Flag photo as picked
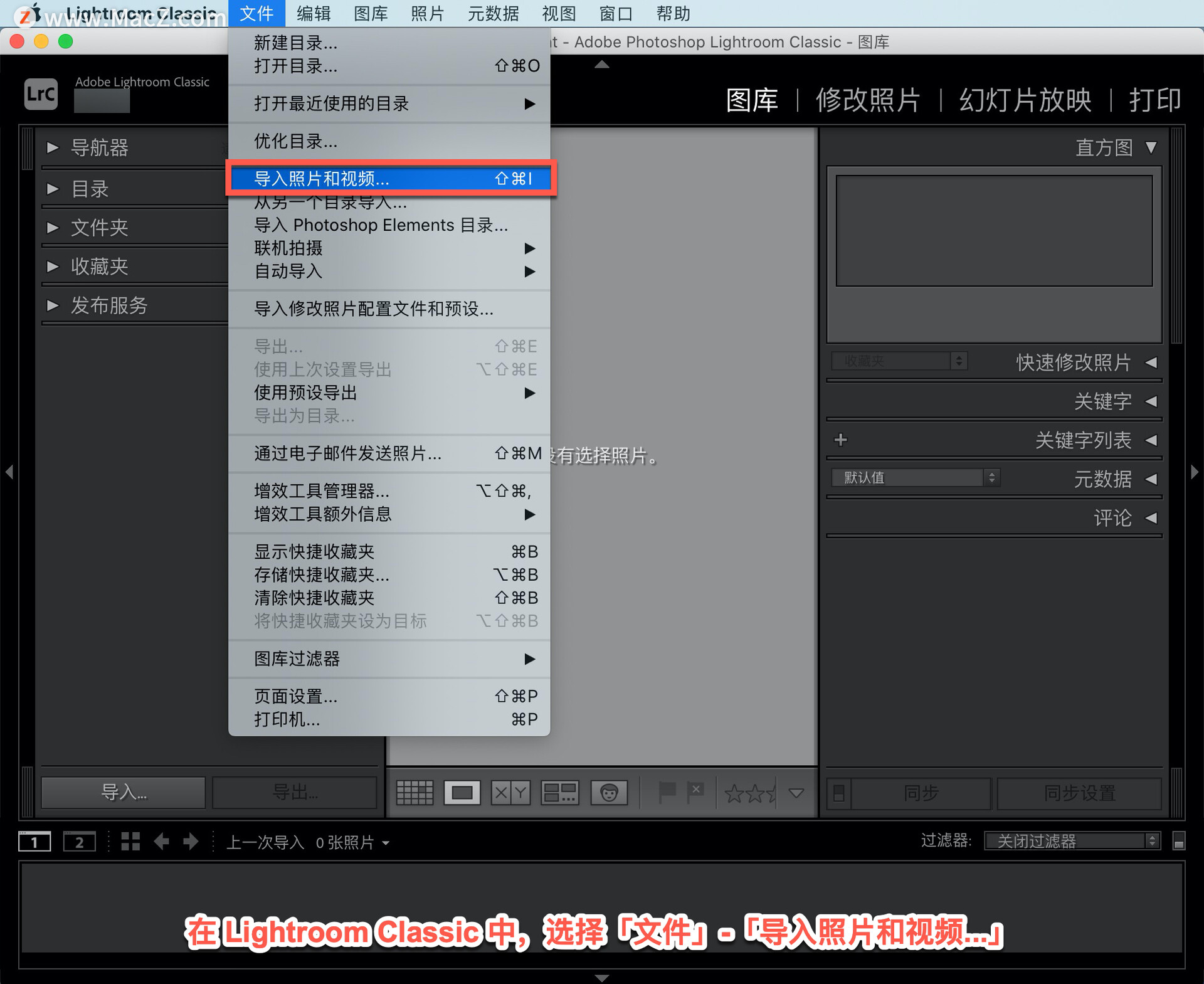This screenshot has height=984, width=1204. click(x=667, y=793)
